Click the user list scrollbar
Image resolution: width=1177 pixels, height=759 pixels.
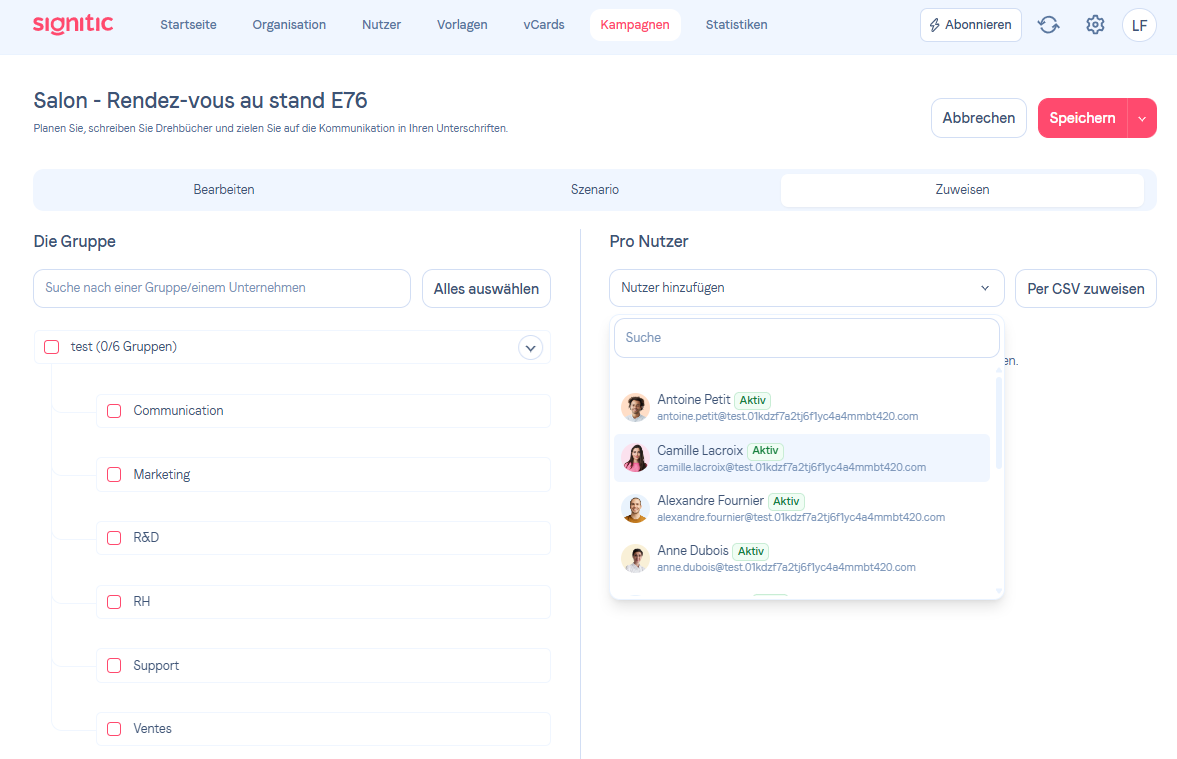[998, 424]
